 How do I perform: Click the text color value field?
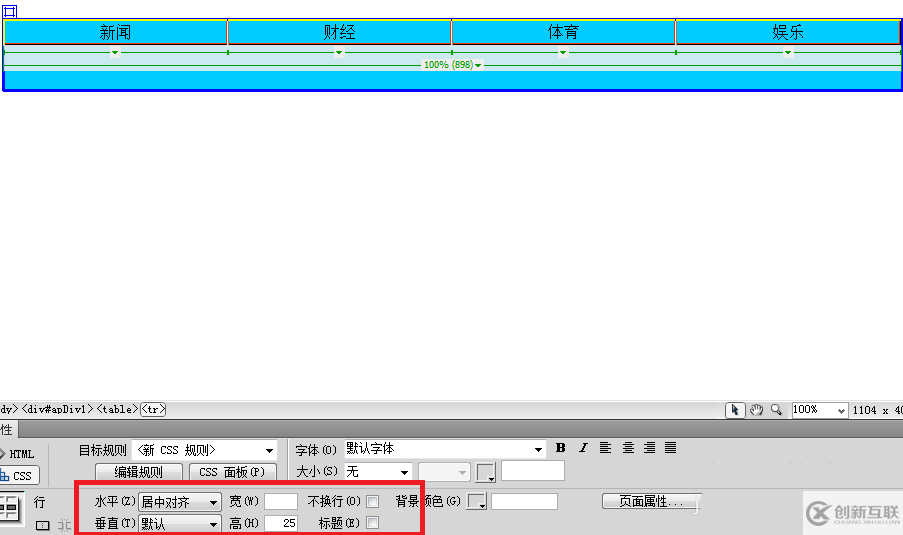[x=533, y=471]
